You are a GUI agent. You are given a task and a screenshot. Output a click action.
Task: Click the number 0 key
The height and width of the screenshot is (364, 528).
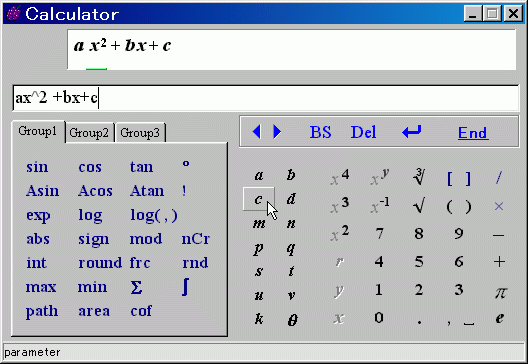point(379,318)
